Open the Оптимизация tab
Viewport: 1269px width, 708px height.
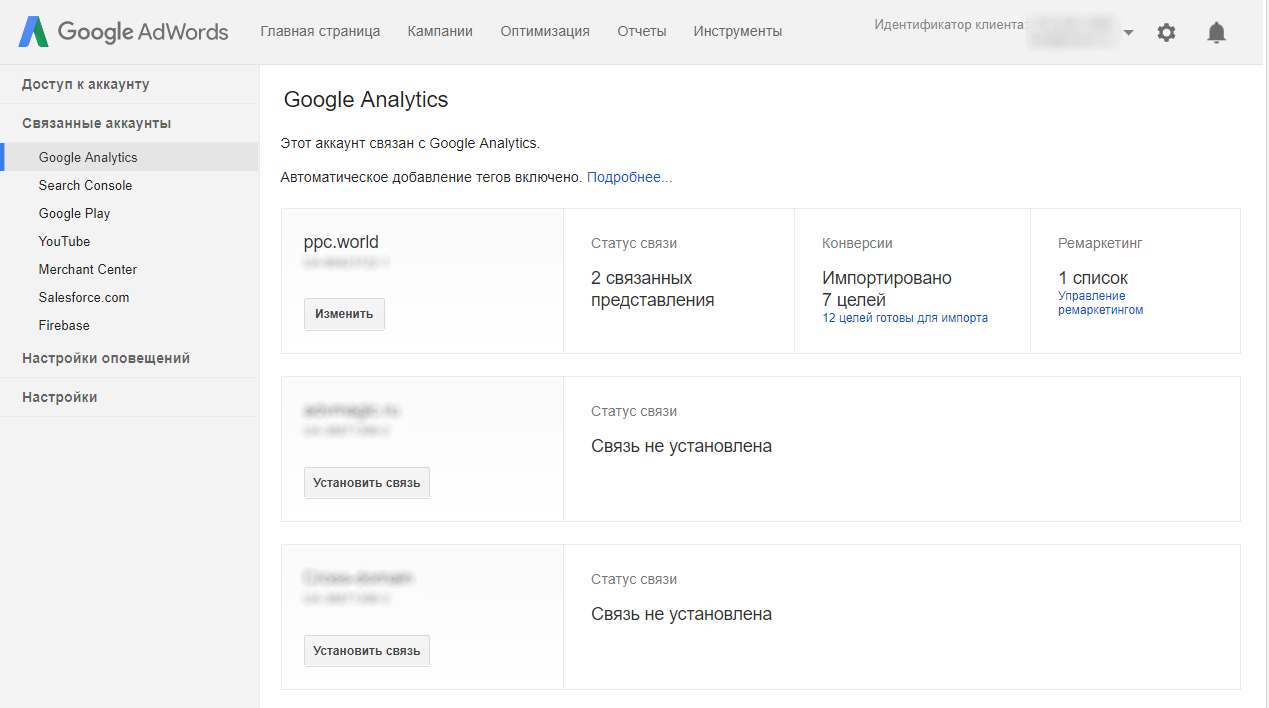pos(545,32)
